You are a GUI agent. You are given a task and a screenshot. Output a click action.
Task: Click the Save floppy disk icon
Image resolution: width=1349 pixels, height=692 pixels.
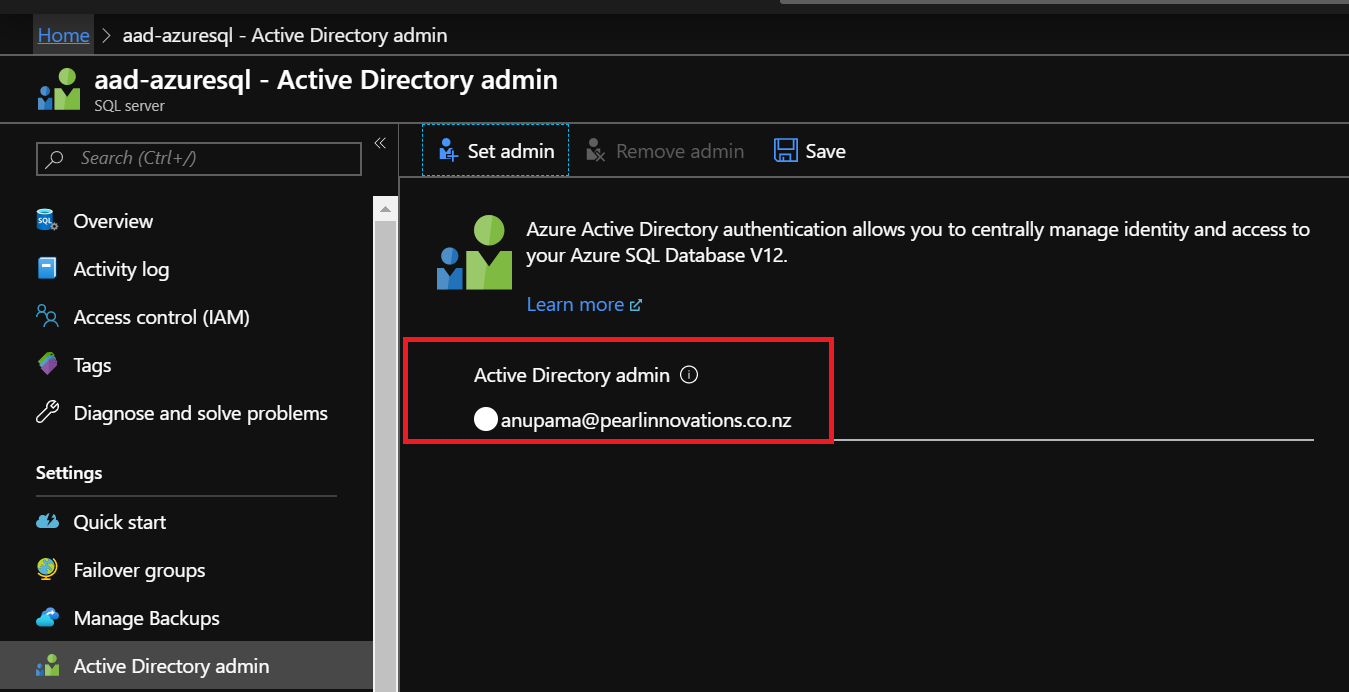pyautogui.click(x=786, y=150)
